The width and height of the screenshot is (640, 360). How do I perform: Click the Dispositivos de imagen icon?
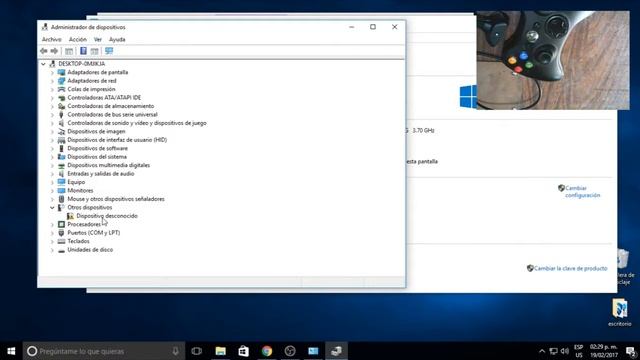(x=61, y=131)
